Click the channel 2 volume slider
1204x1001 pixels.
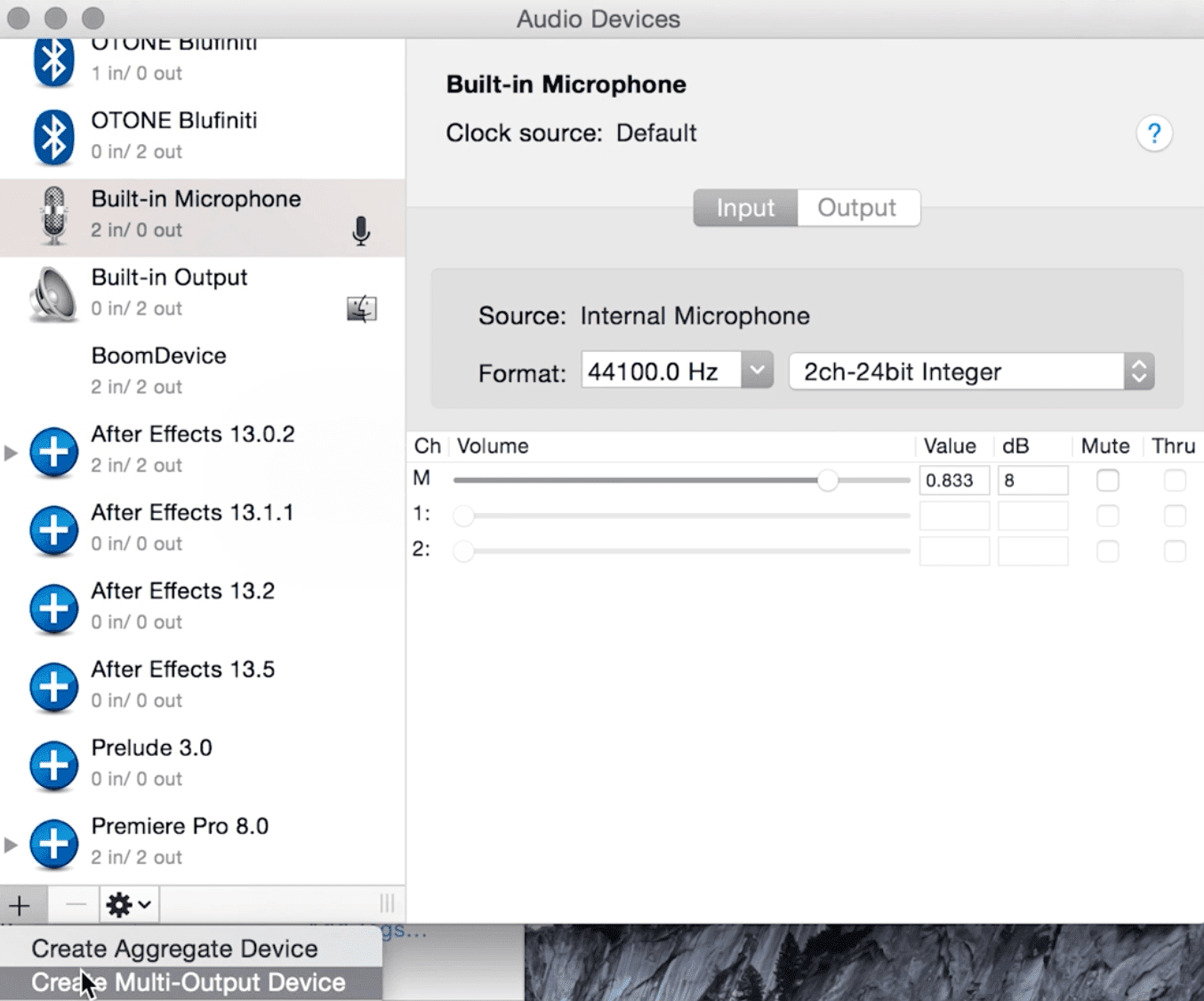point(681,551)
